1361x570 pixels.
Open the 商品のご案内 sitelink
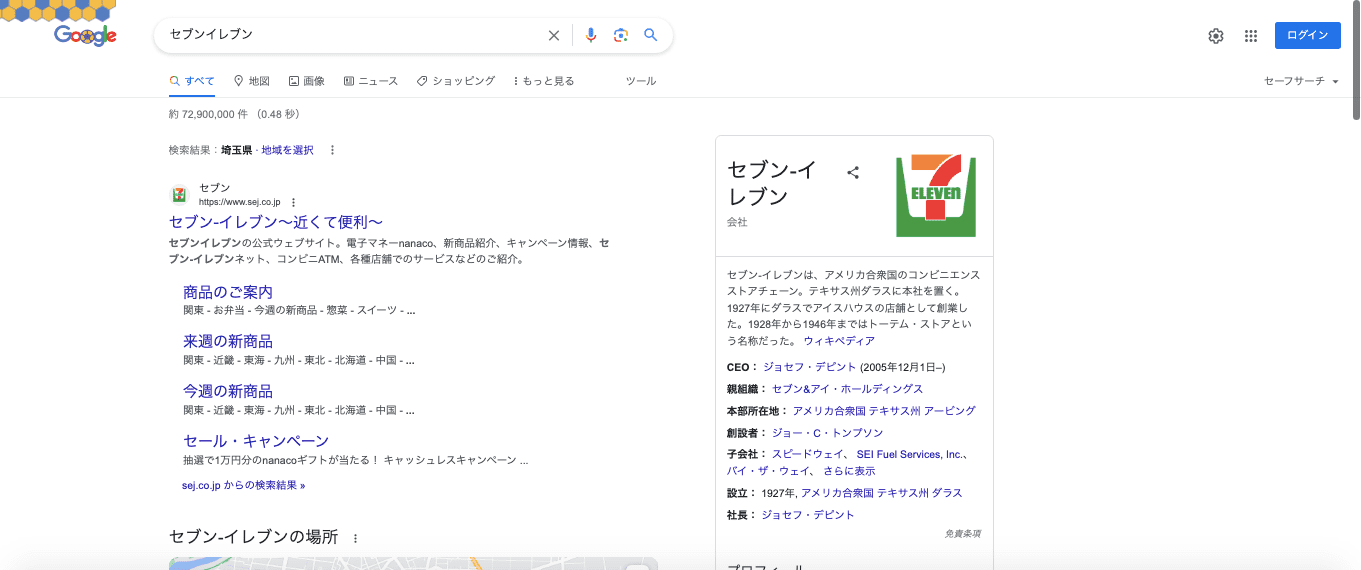[228, 292]
